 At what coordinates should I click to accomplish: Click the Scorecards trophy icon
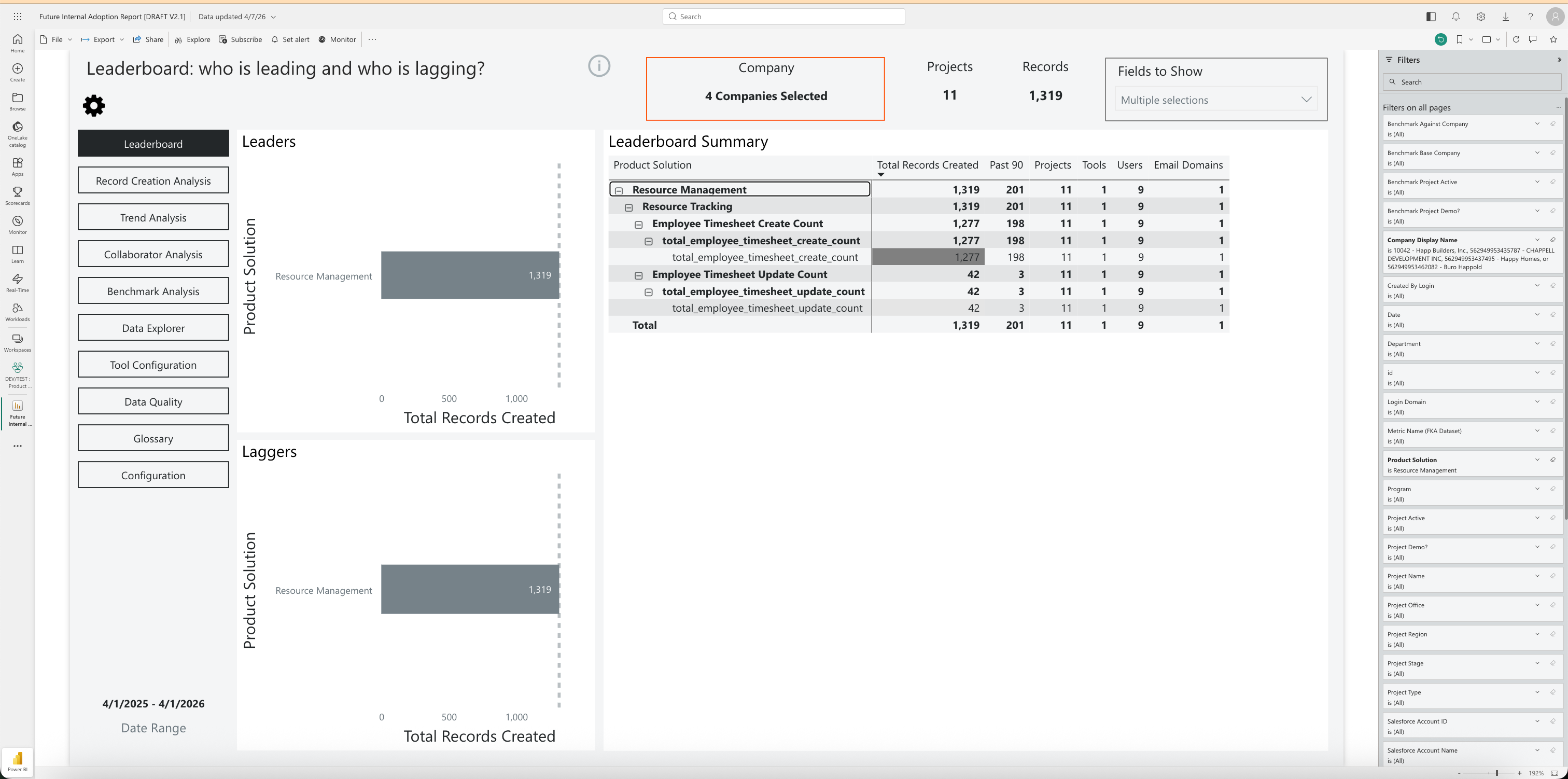17,192
